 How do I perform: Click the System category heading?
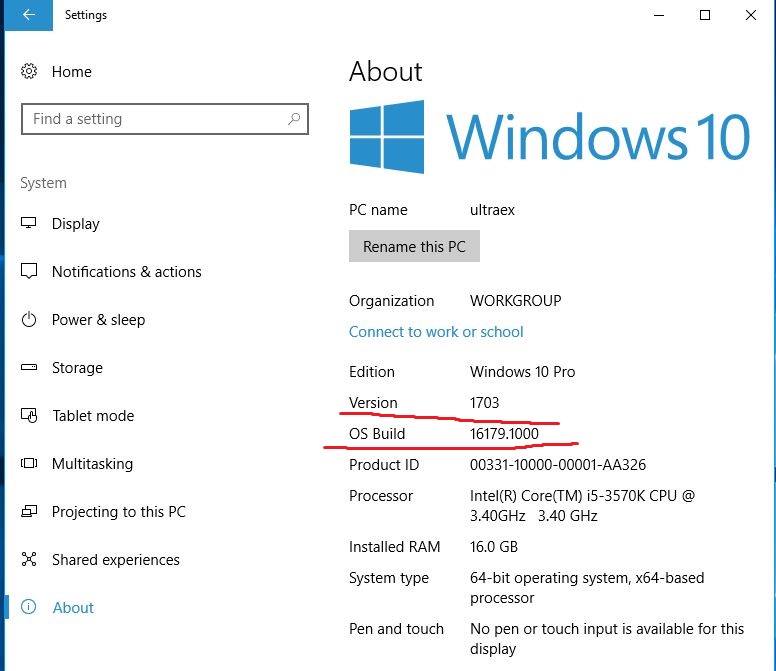click(44, 183)
